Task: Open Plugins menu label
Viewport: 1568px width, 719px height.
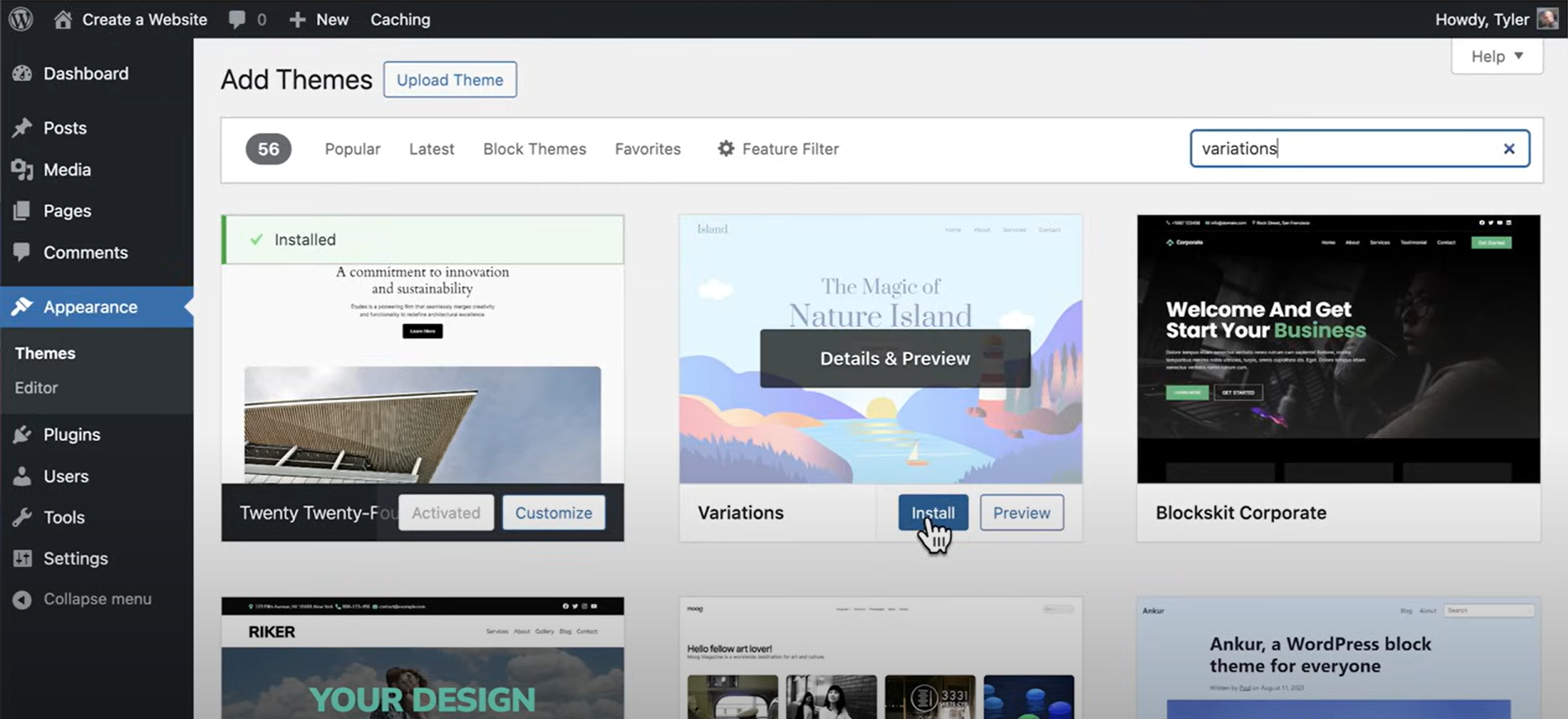Action: pyautogui.click(x=72, y=435)
